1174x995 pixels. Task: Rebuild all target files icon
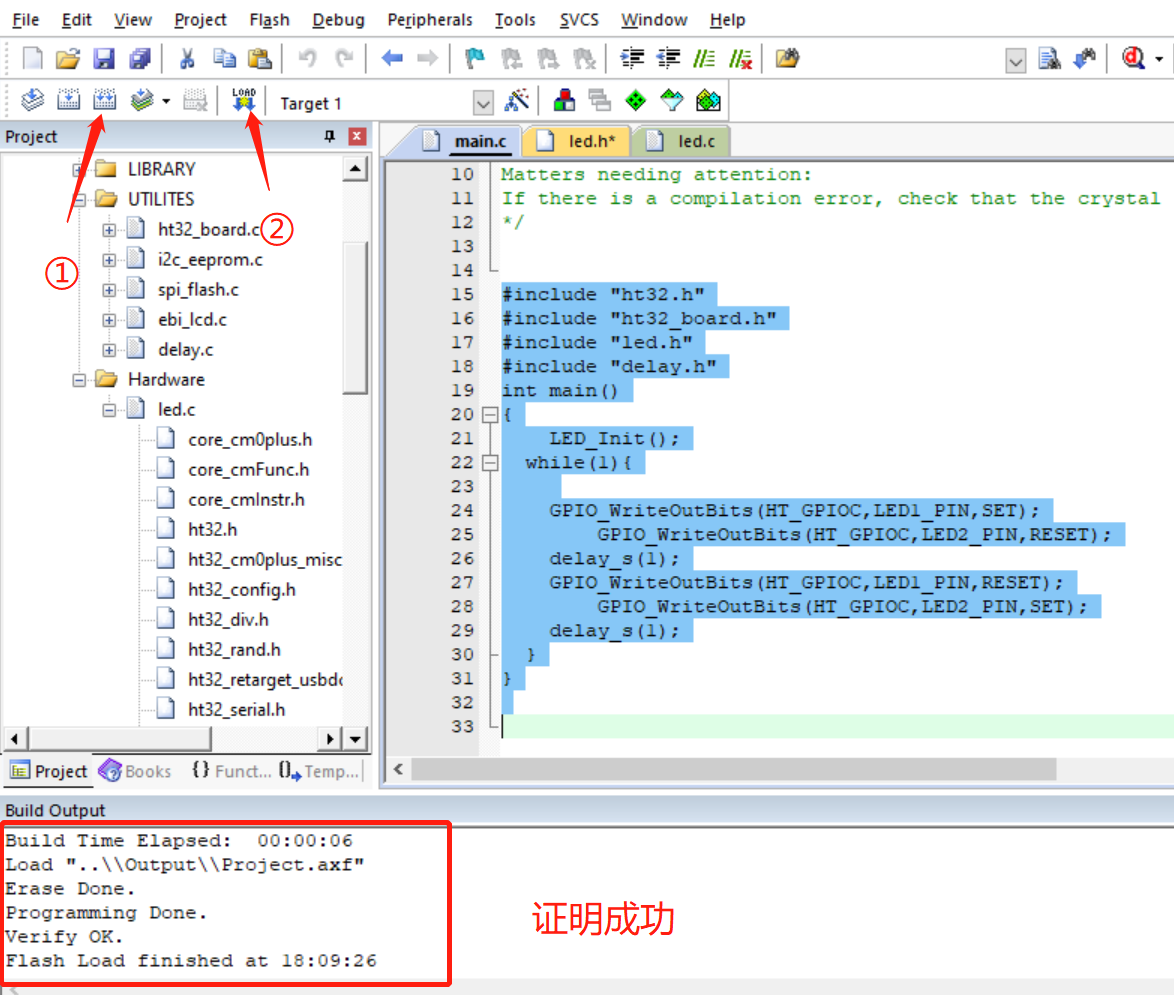(x=104, y=100)
